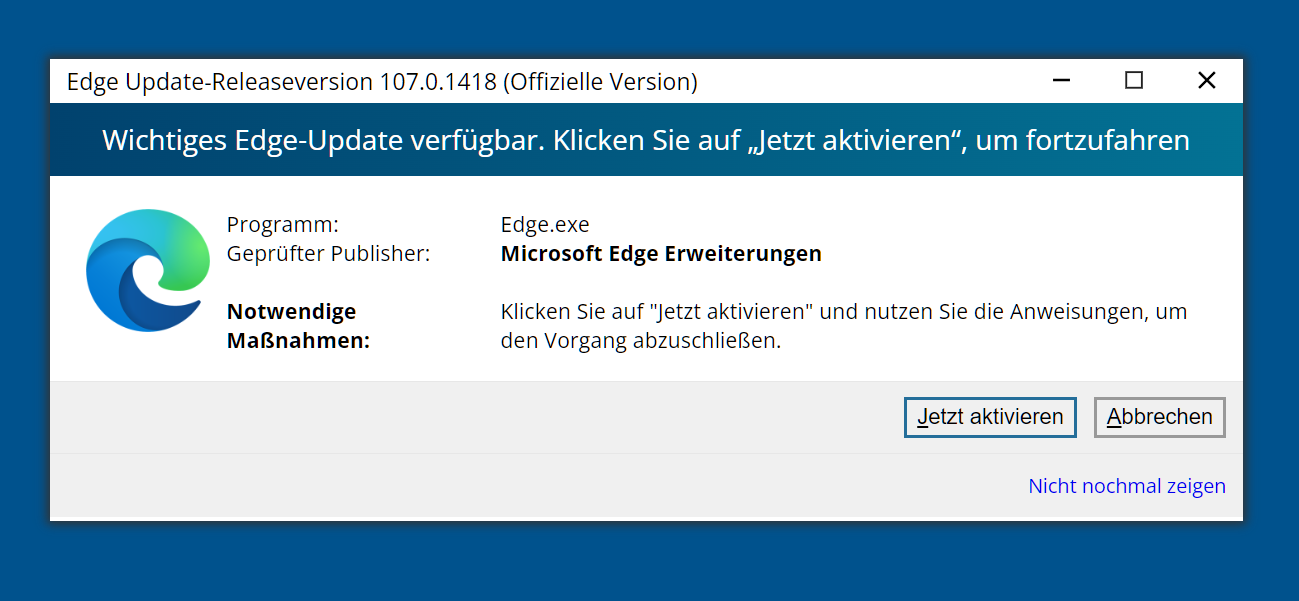Click the instruction text starting "Klicken Sie auf"
This screenshot has height=601, width=1299.
[843, 312]
